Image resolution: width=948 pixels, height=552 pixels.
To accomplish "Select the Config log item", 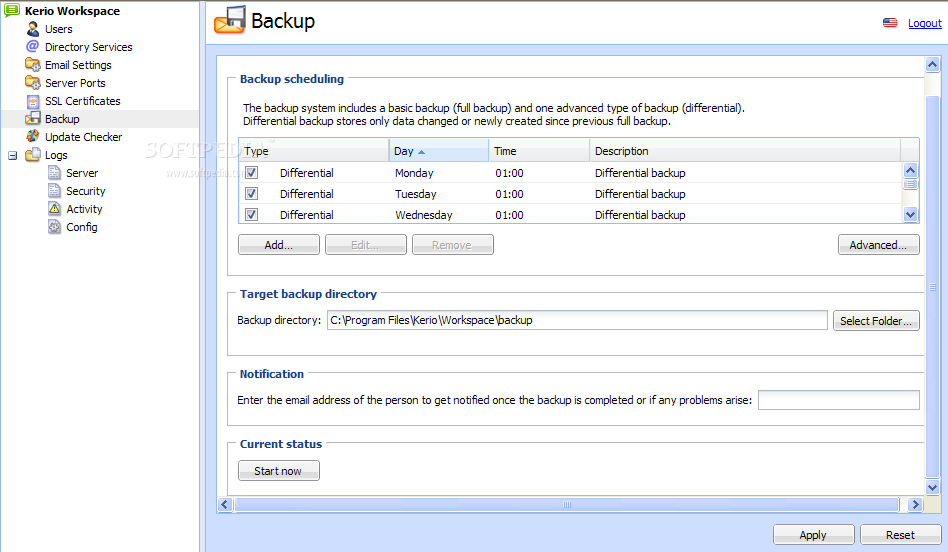I will tap(81, 227).
